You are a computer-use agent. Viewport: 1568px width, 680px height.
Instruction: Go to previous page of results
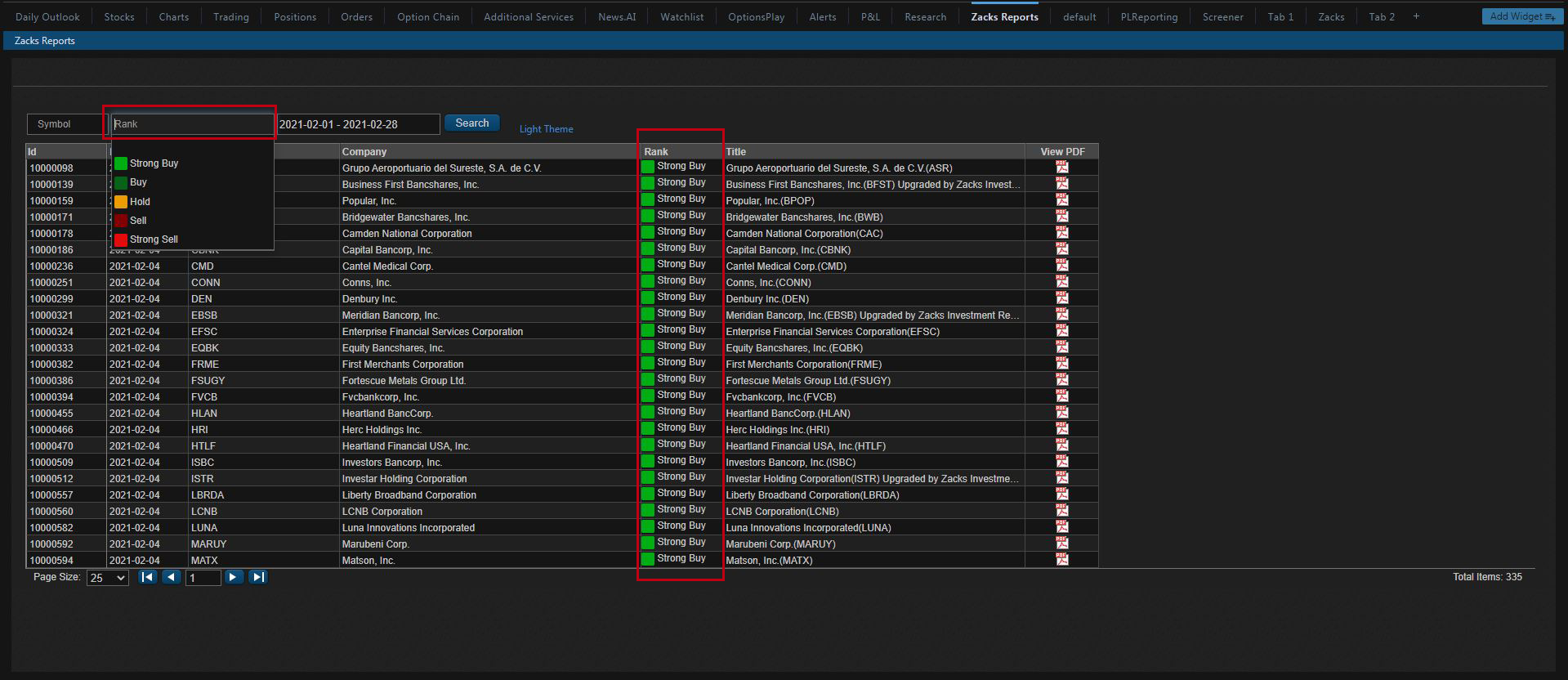click(x=171, y=577)
